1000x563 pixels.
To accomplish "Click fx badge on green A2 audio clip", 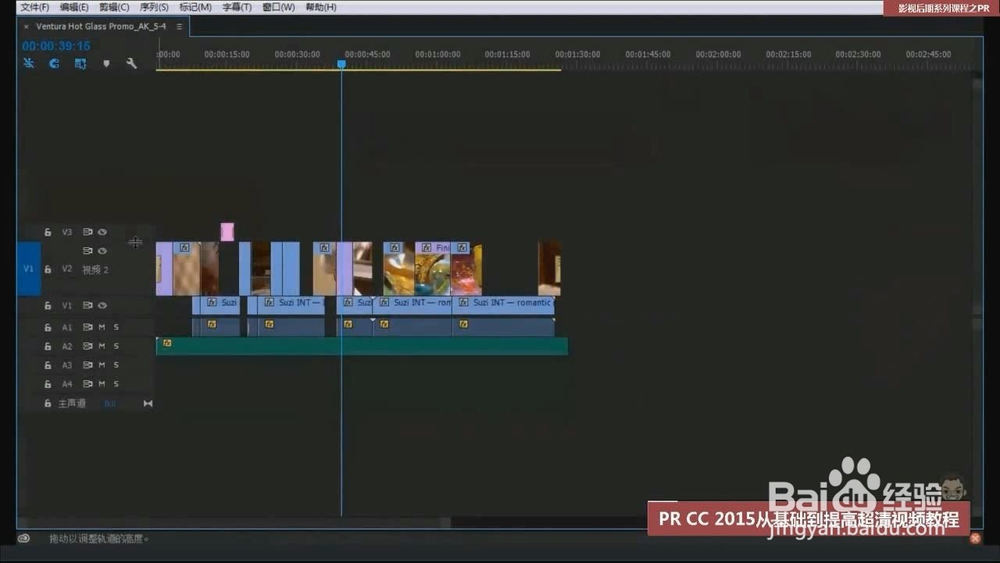I will pyautogui.click(x=167, y=343).
